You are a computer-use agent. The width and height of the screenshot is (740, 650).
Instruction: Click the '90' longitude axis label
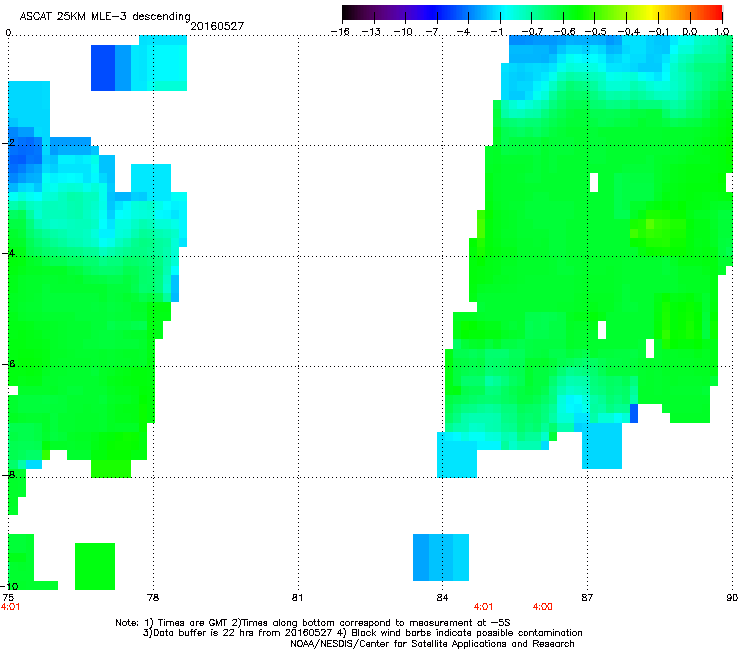coord(732,598)
